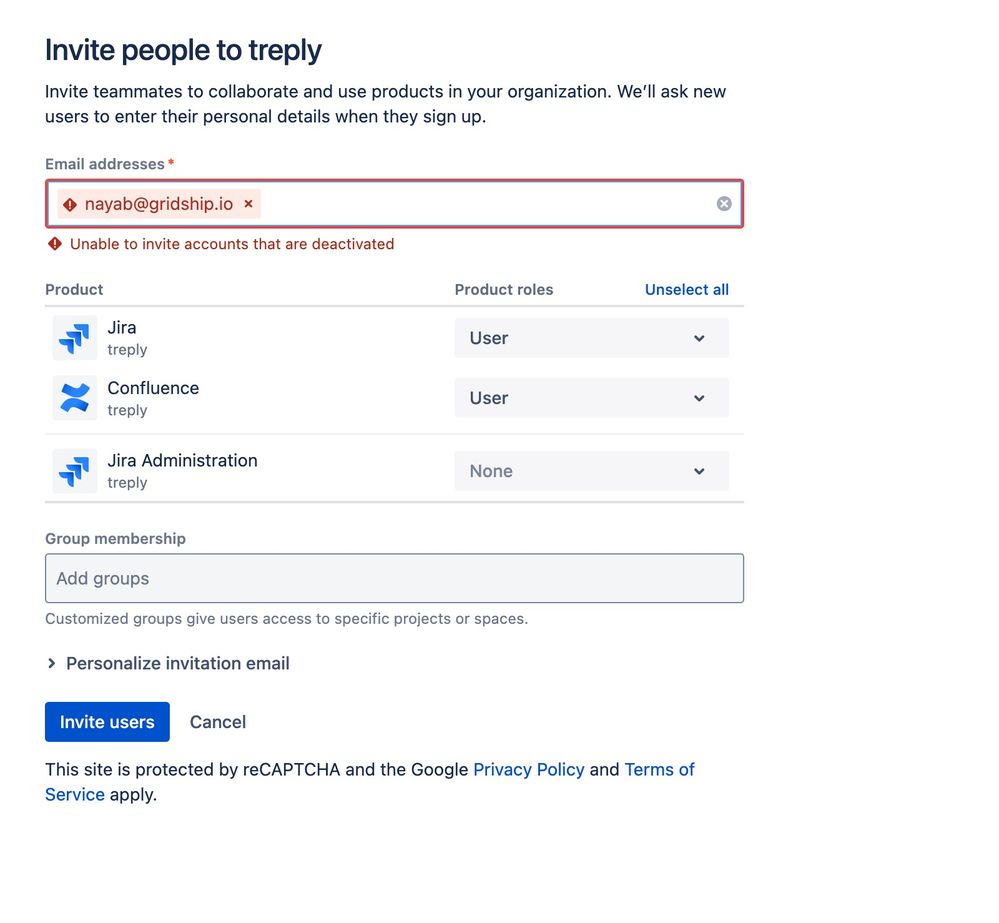Click the warning icon beside the deactivated message
The height and width of the screenshot is (923, 999).
pos(55,244)
